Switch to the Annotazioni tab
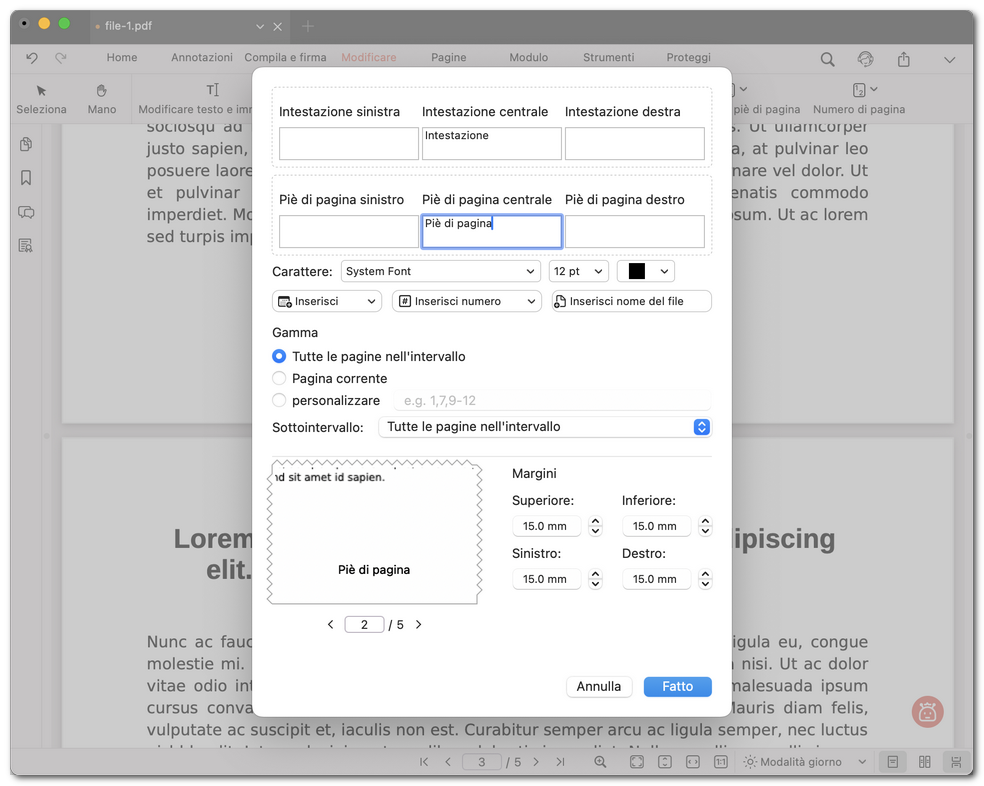984x786 pixels. click(202, 58)
